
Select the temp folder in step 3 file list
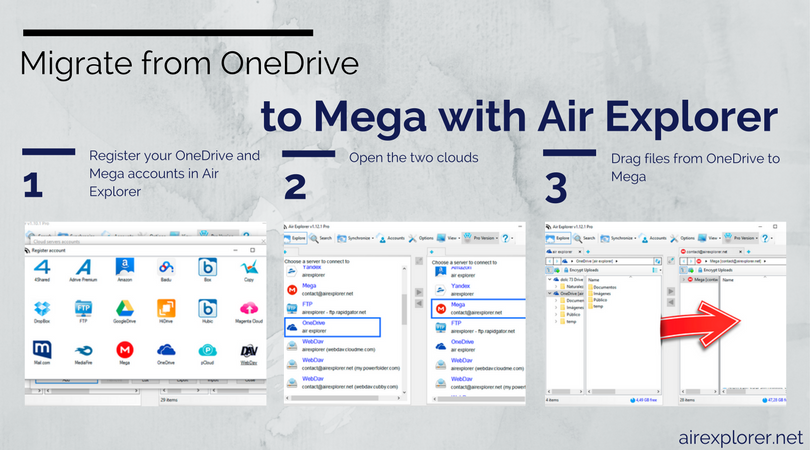pyautogui.click(x=596, y=306)
